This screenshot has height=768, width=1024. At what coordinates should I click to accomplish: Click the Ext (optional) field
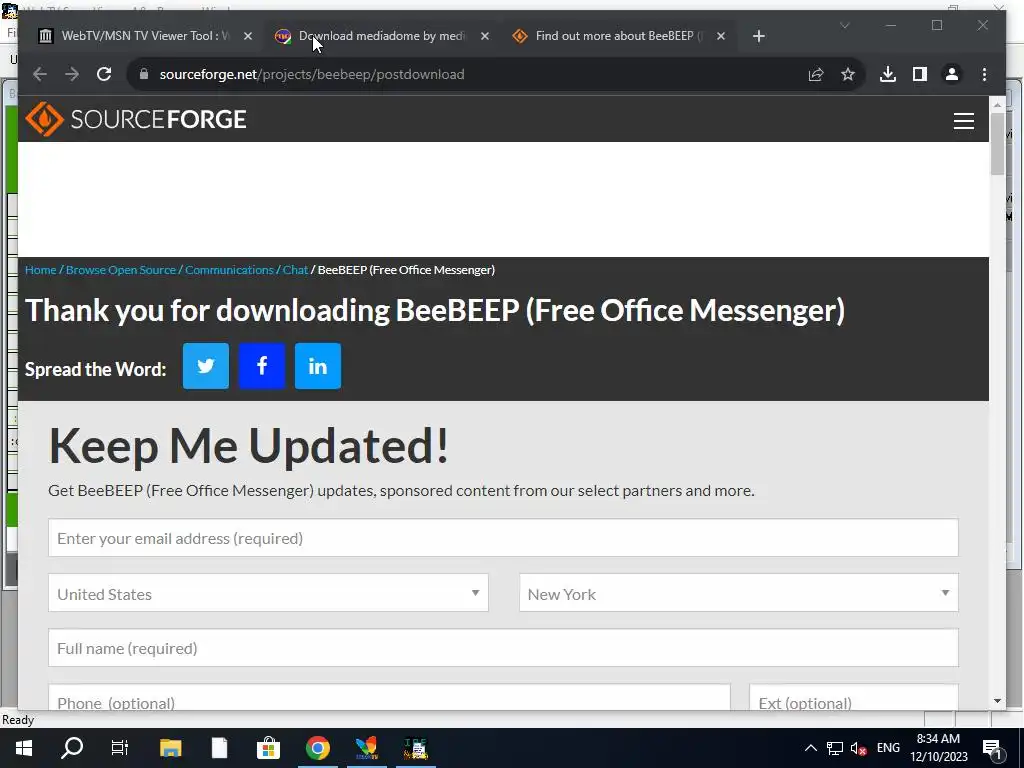[854, 697]
